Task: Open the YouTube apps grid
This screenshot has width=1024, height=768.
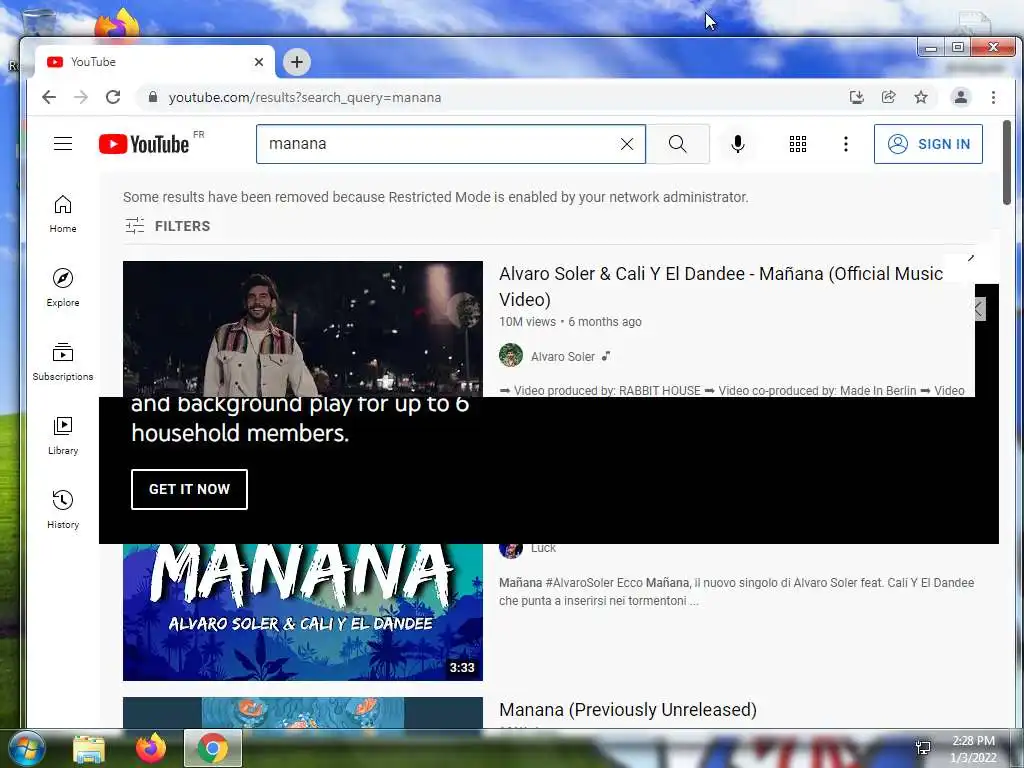Action: 797,144
